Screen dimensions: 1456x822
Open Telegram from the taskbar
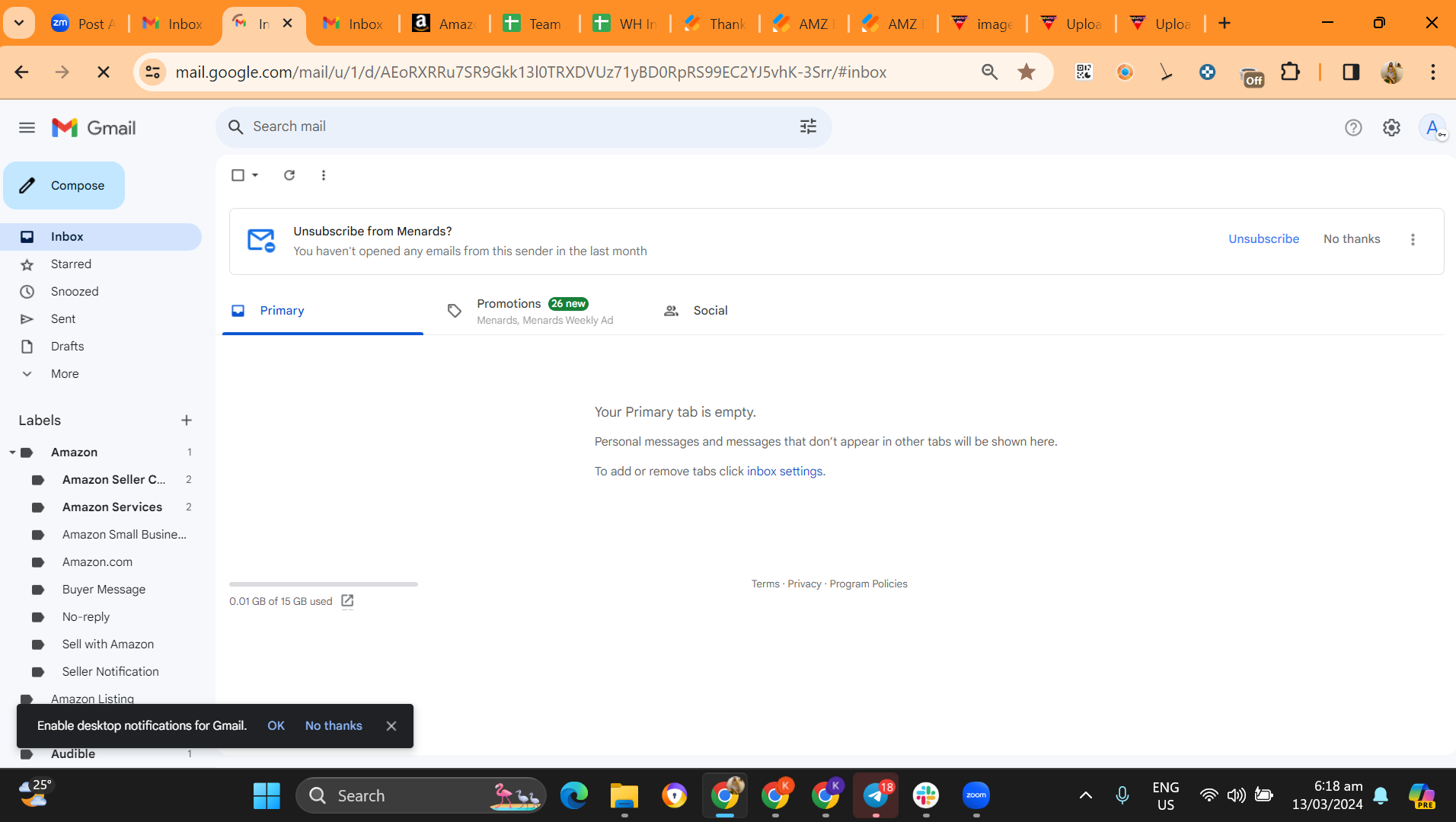coord(876,796)
